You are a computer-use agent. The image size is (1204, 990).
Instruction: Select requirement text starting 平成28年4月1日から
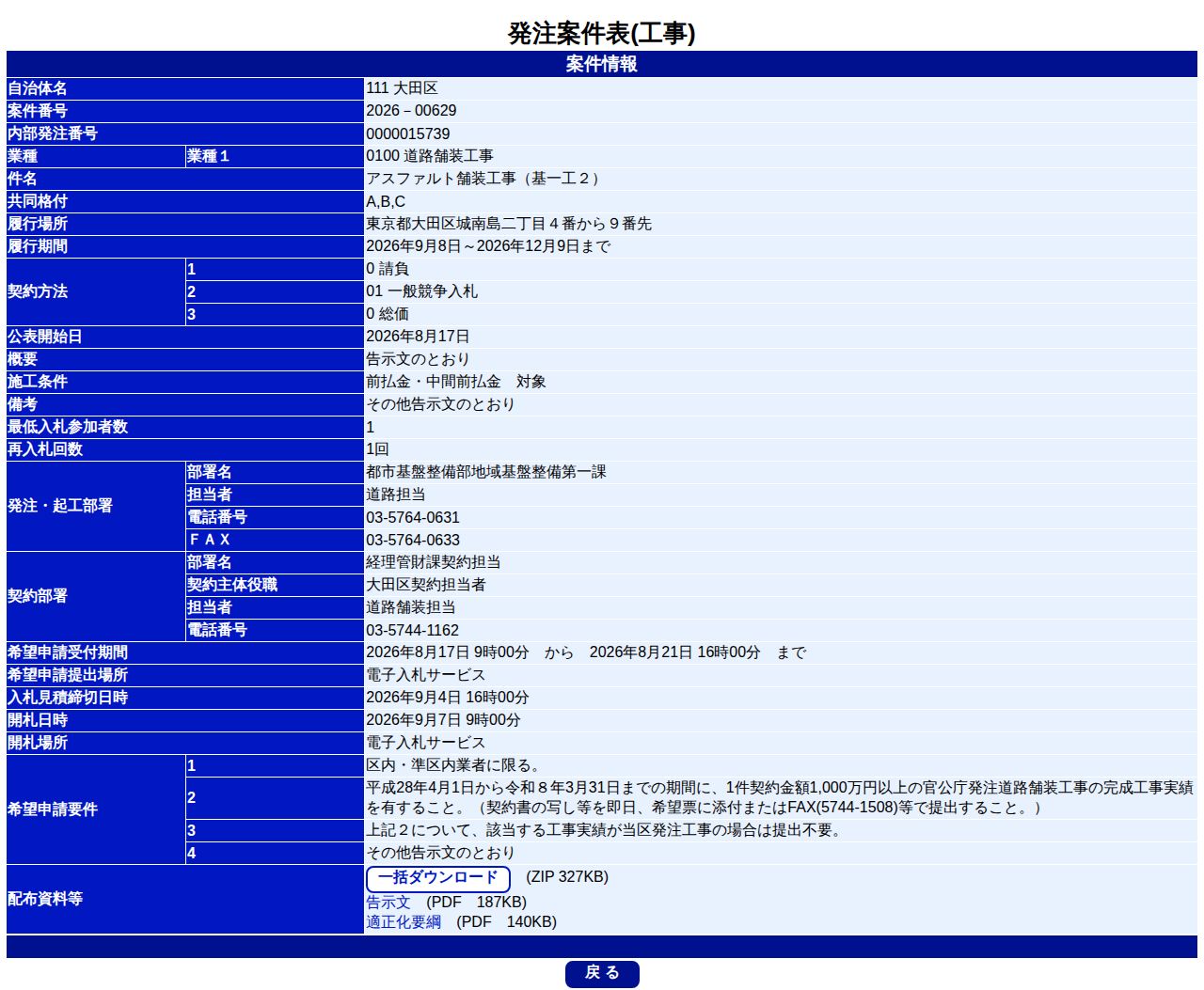[x=780, y=797]
